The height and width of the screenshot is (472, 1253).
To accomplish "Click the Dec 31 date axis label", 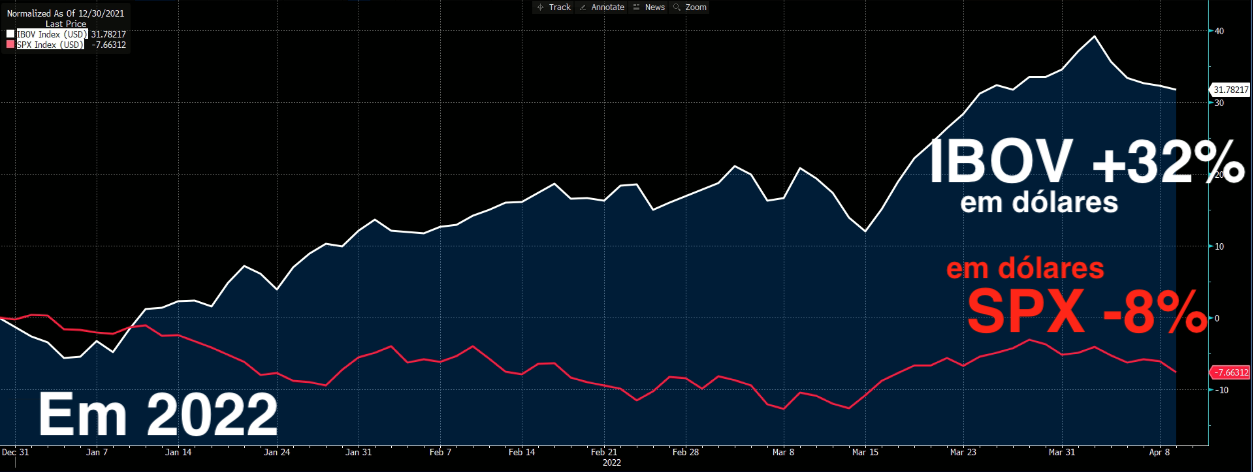I will (14, 452).
